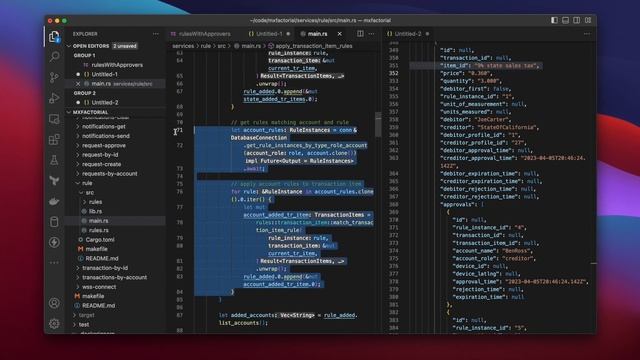The image size is (640, 360).
Task: Open the Accounts menu icon
Action: click(54, 303)
